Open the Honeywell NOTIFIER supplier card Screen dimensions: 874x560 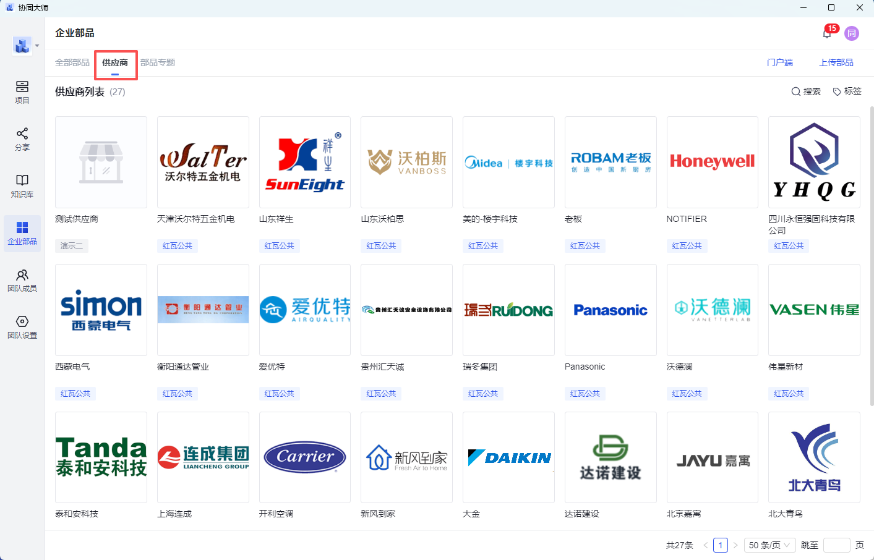[712, 162]
